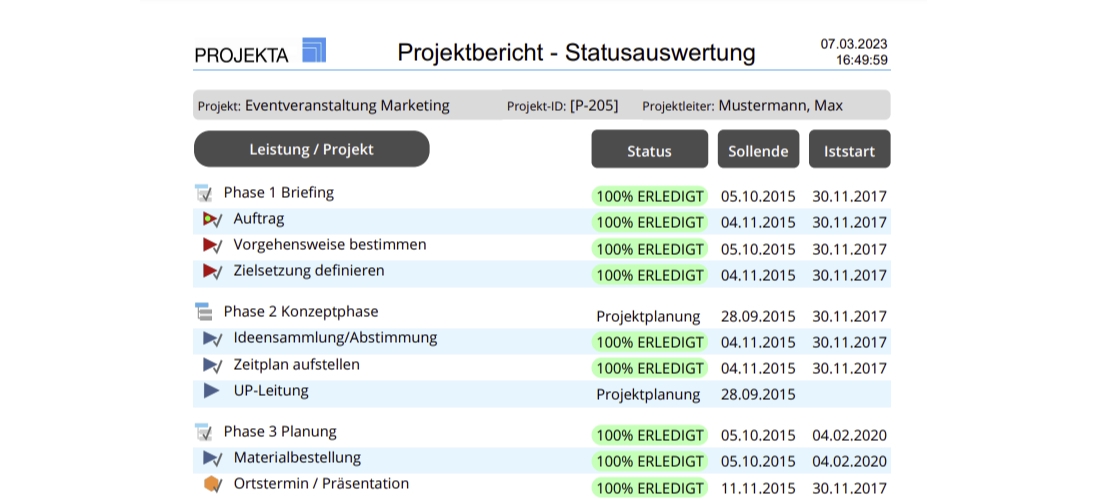Click the Sollende column header

pyautogui.click(x=758, y=150)
